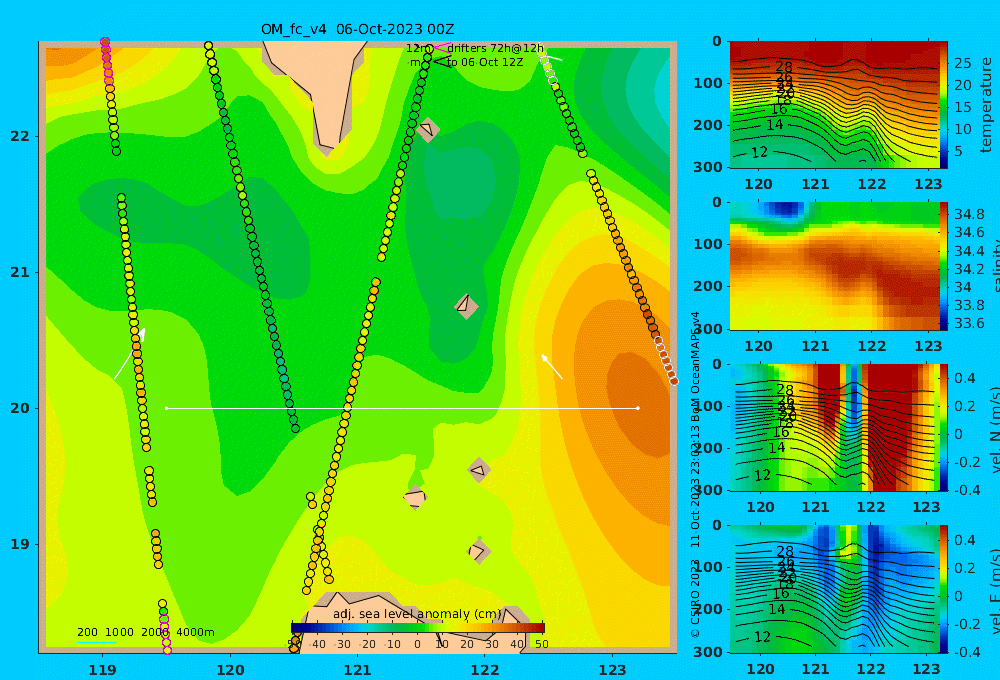Click the 'salinity' colorbar axis label
This screenshot has width=1000, height=680.
pos(995,266)
